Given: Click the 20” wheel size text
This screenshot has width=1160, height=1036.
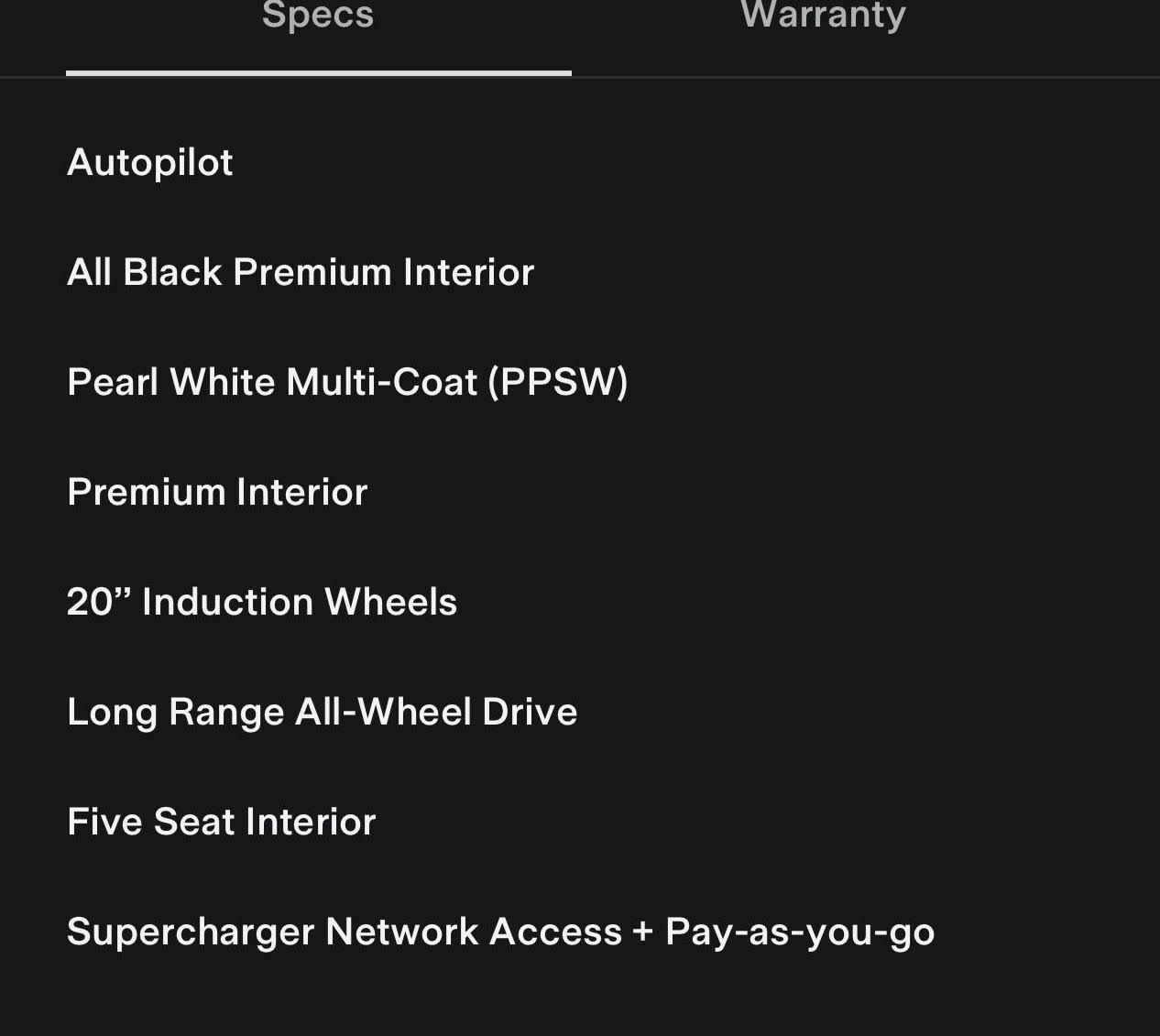Looking at the screenshot, I should click(x=99, y=603).
